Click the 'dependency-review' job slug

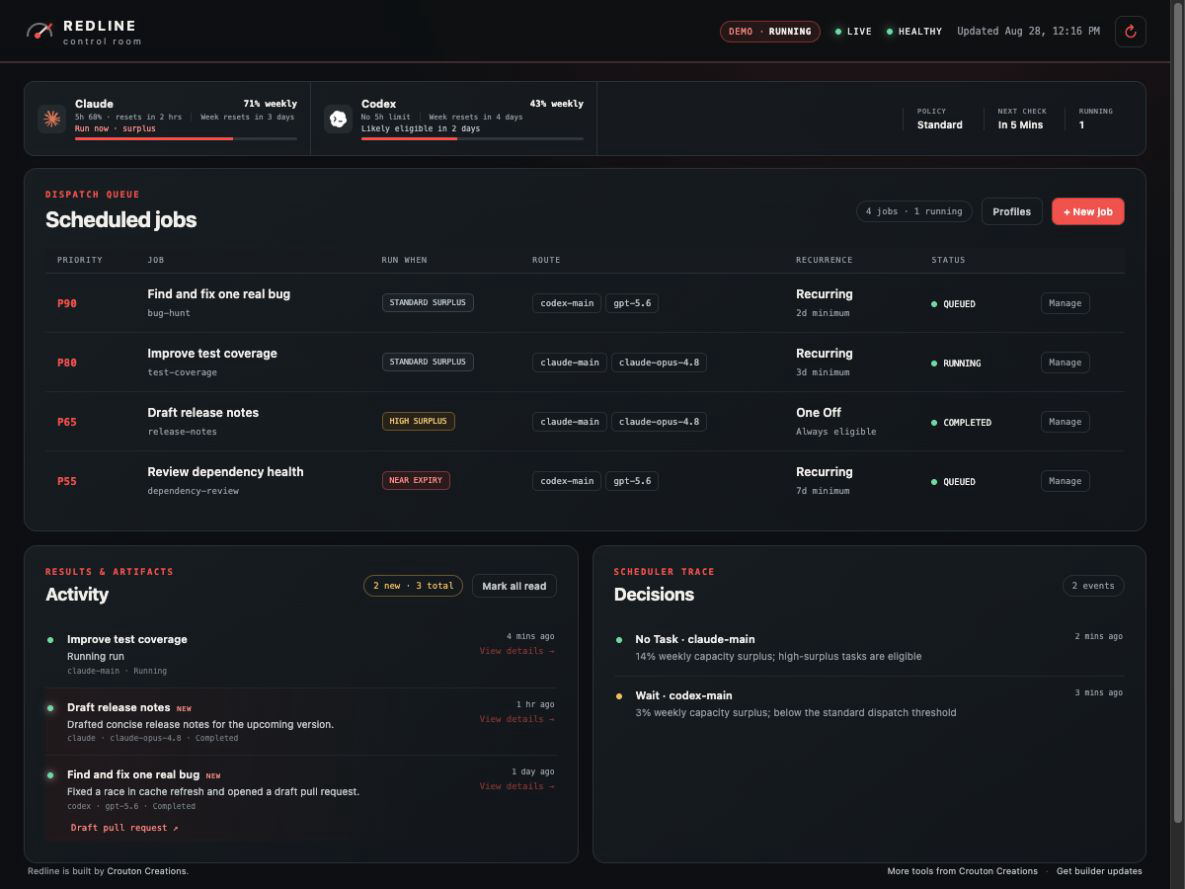193,491
